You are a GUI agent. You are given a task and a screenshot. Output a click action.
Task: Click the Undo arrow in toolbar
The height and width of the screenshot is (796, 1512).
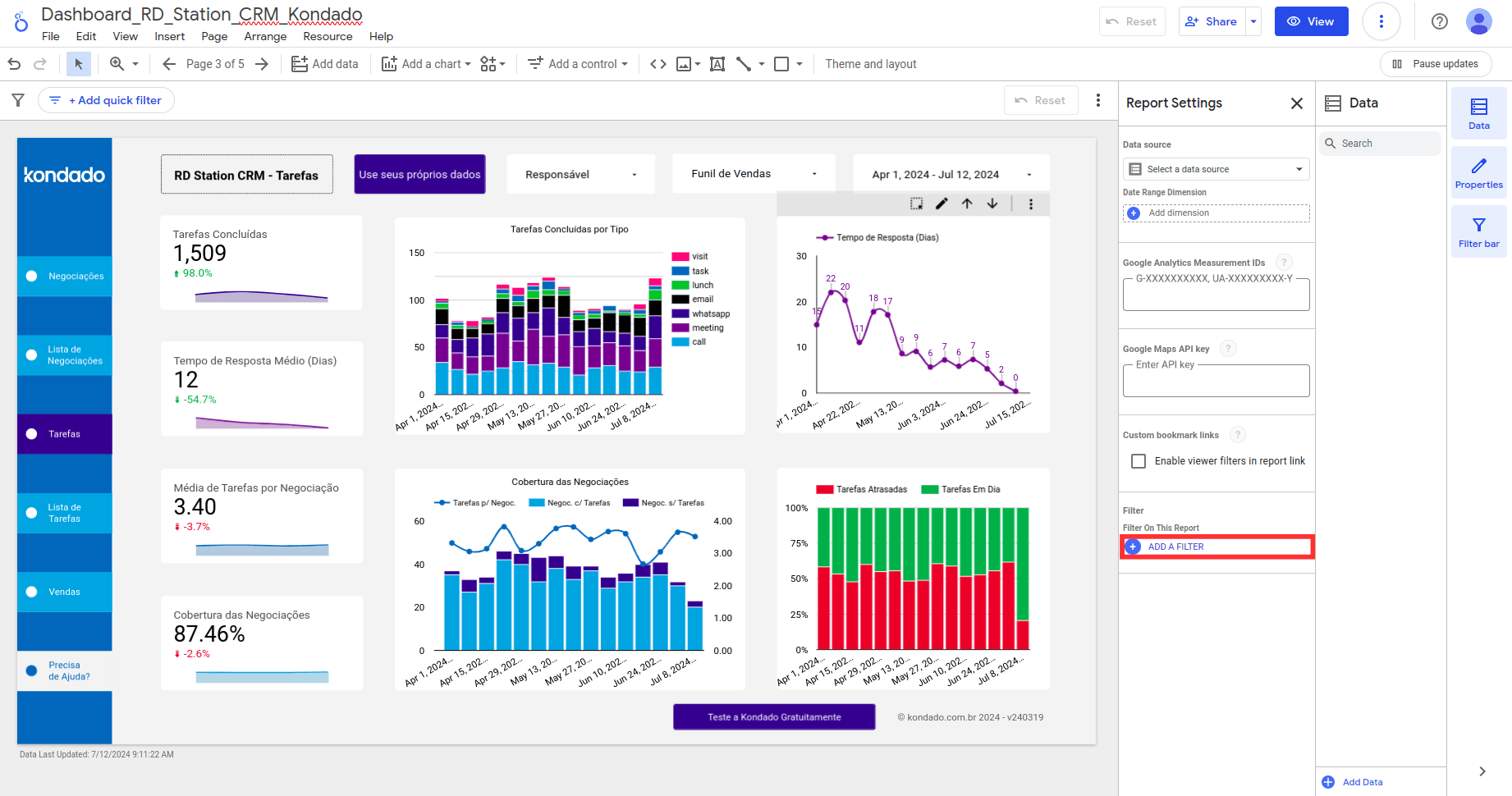[14, 64]
